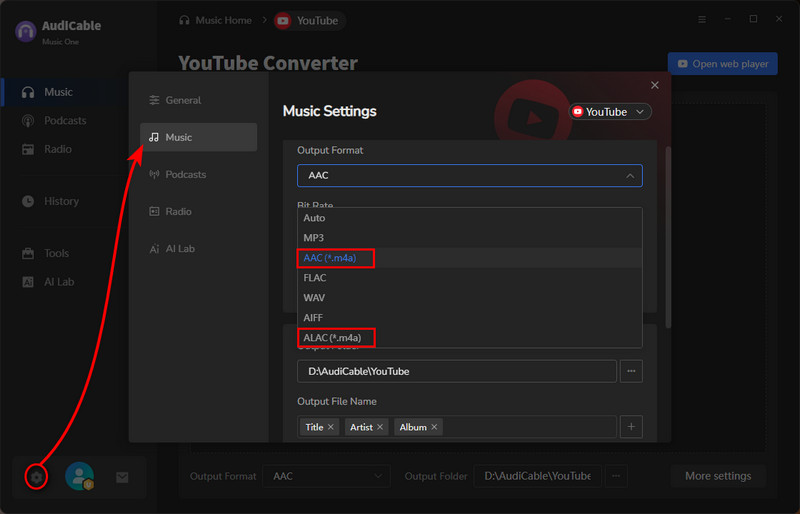
Task: Open settings via gear icon
Action: 36,477
